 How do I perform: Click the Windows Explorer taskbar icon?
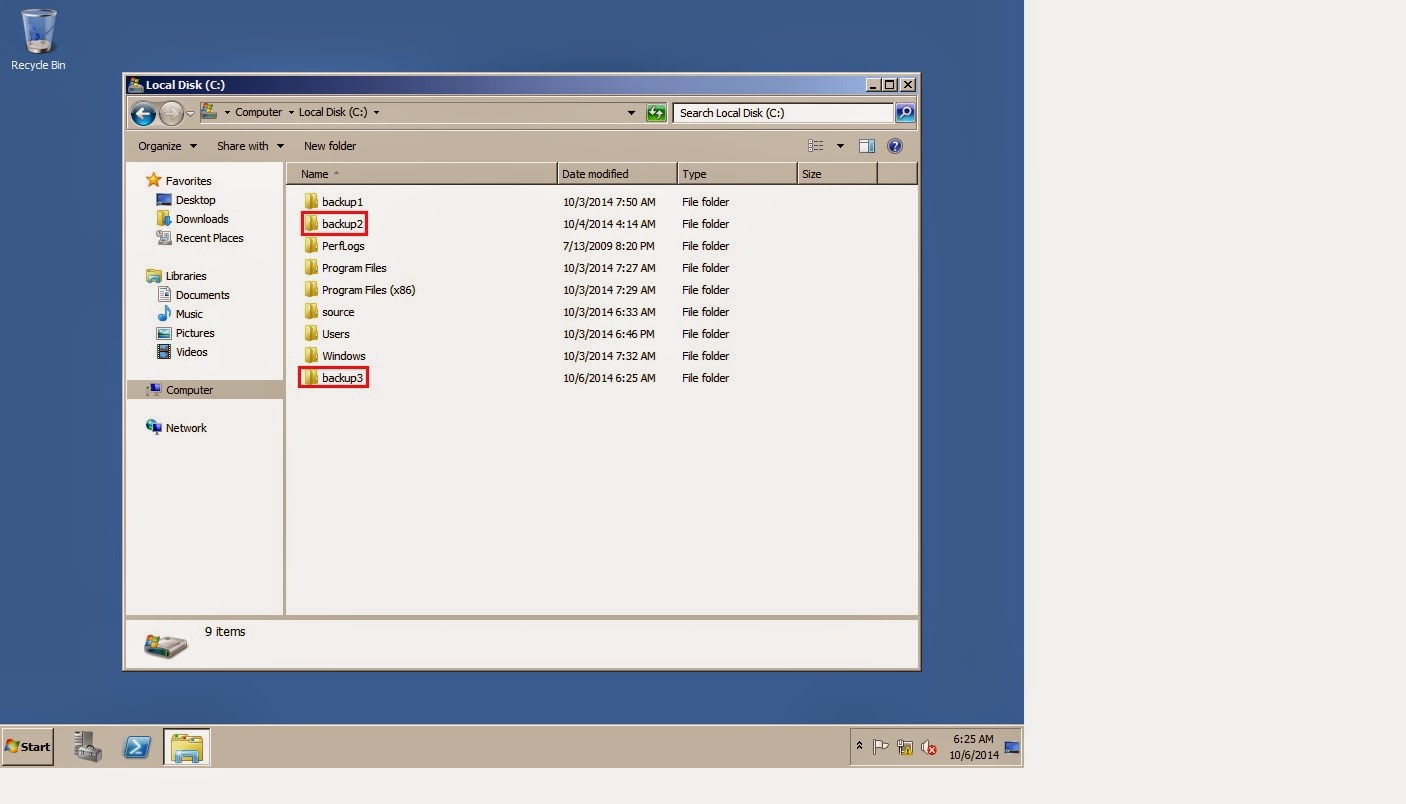coord(187,747)
